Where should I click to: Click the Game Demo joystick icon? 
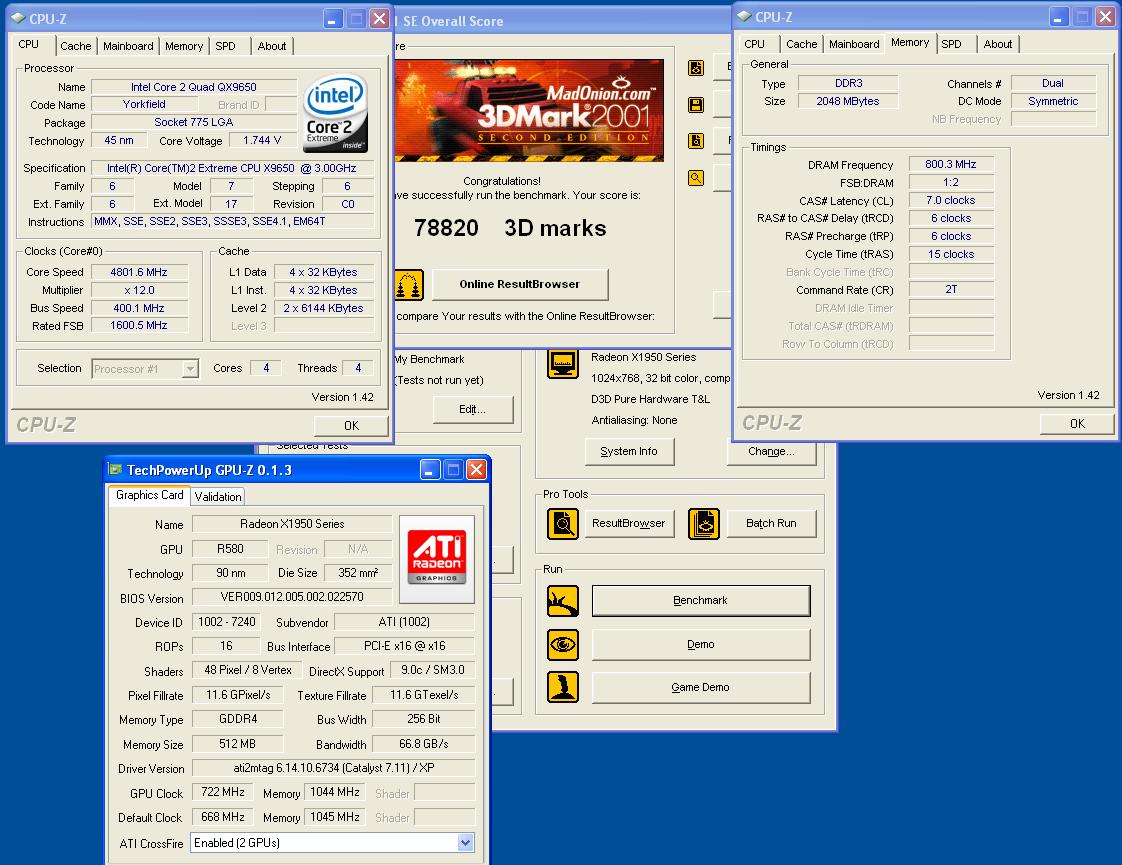click(x=562, y=688)
